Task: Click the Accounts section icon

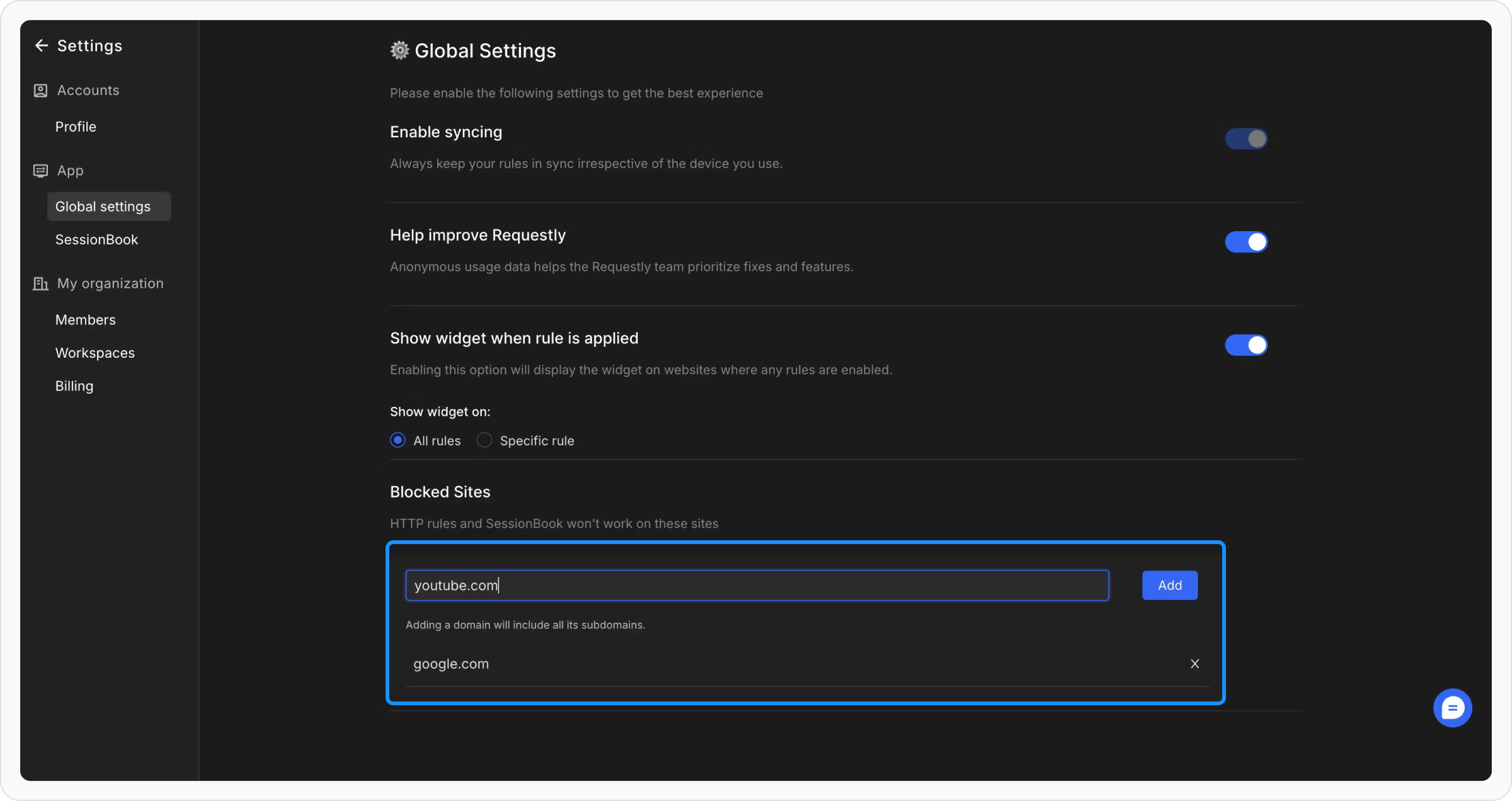Action: (40, 91)
